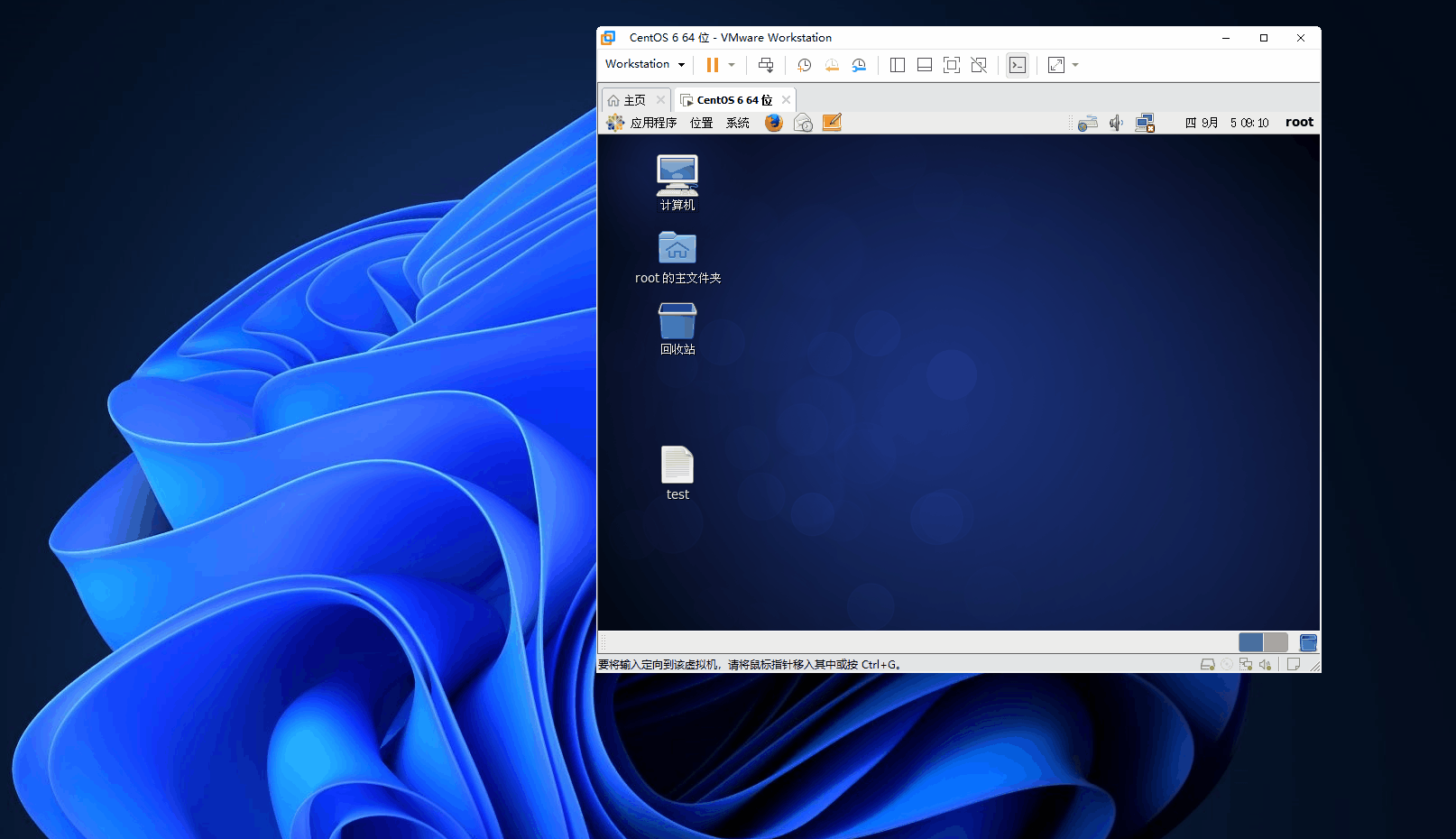Open the CentOS trash applet in bottom panel

coord(1308,642)
